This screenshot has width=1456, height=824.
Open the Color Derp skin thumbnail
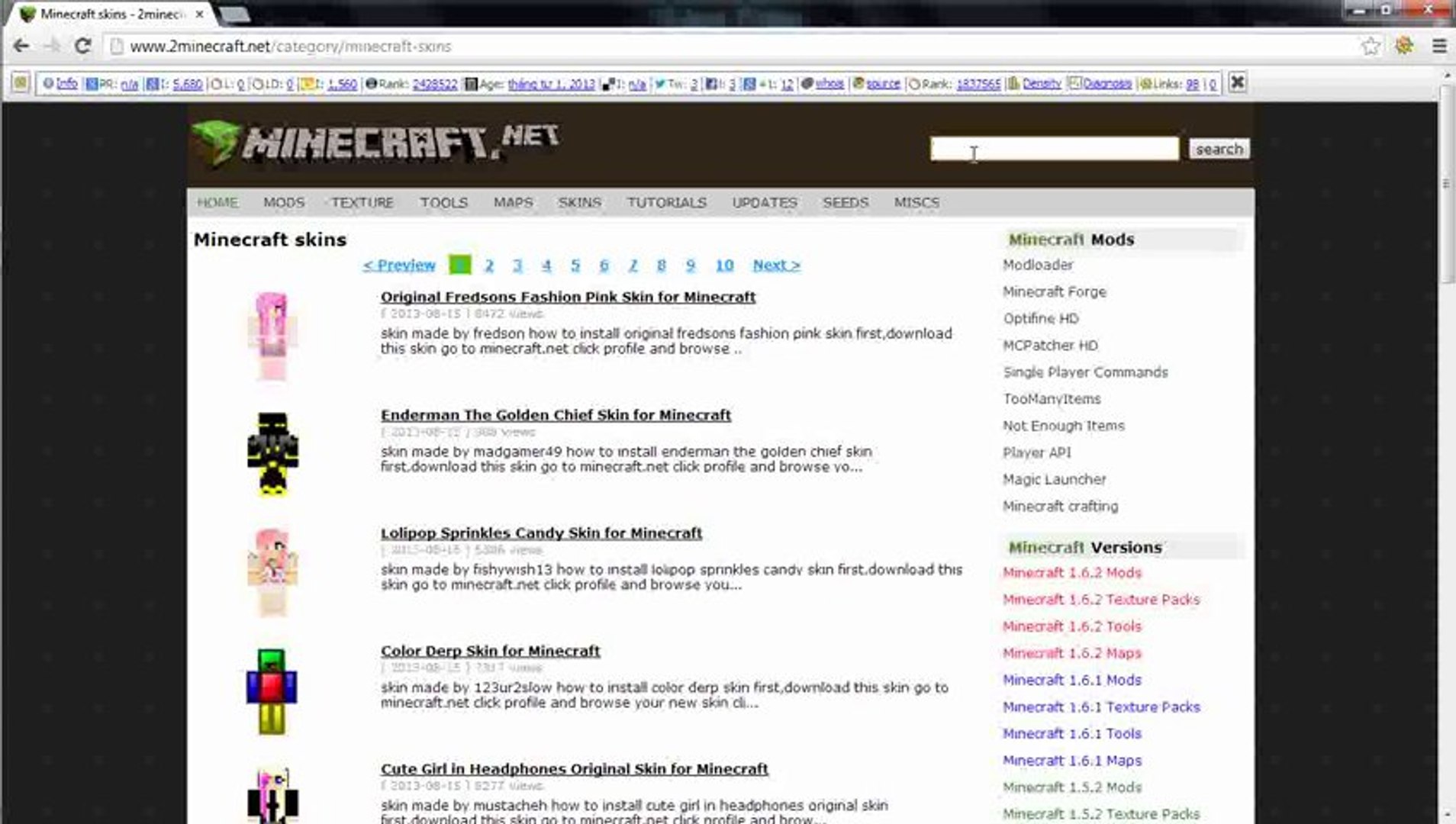pos(272,691)
